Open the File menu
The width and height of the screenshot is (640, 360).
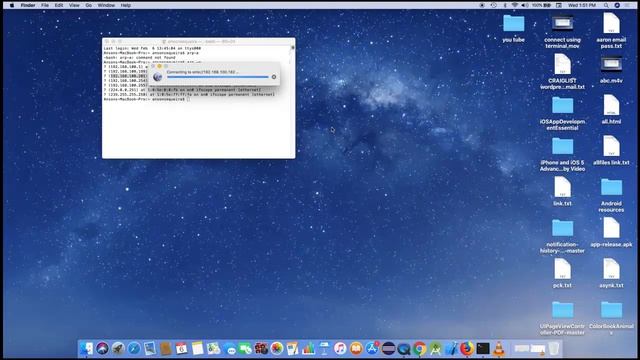click(45, 5)
